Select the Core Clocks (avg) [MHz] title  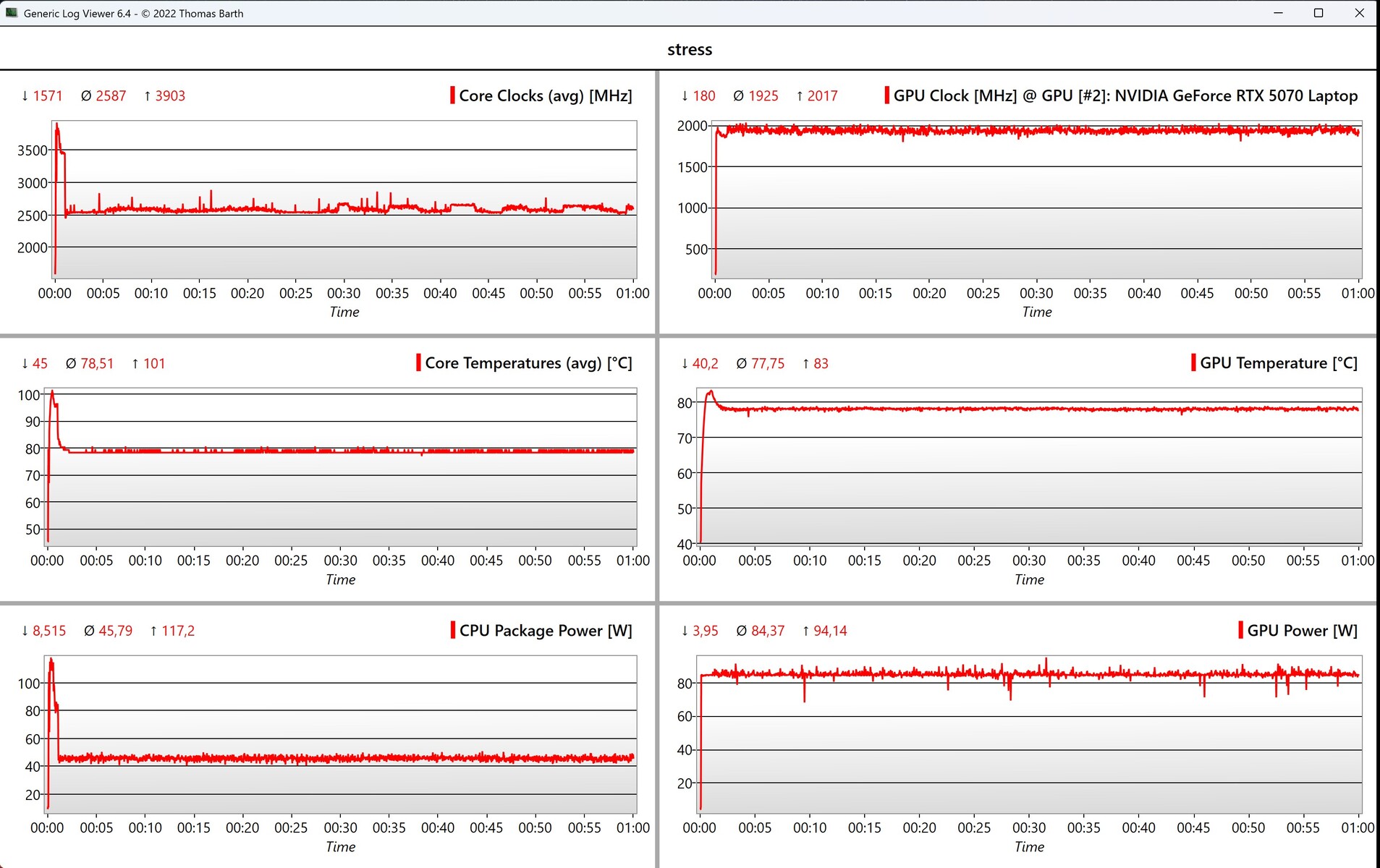(x=545, y=95)
